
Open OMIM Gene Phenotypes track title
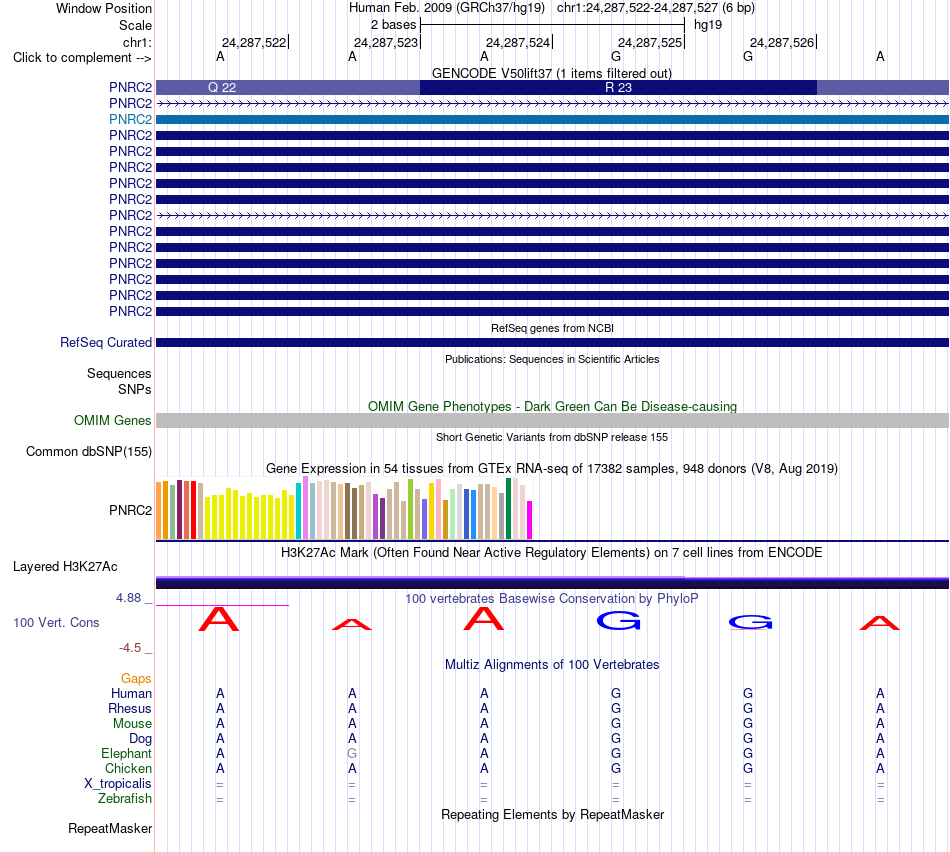(x=552, y=406)
